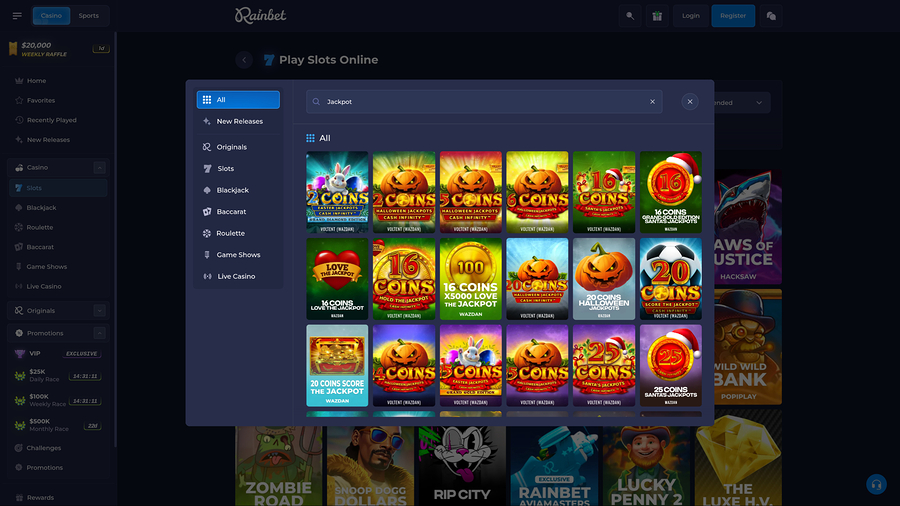Screen dimensions: 900x506
Task: Open VIP Exclusive in sidebar
Action: tap(57, 353)
